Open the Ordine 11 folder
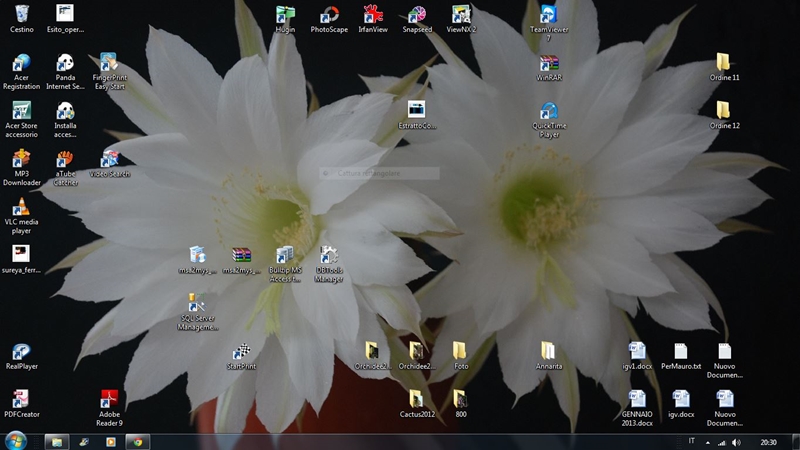Viewport: 800px width, 450px height. (724, 67)
